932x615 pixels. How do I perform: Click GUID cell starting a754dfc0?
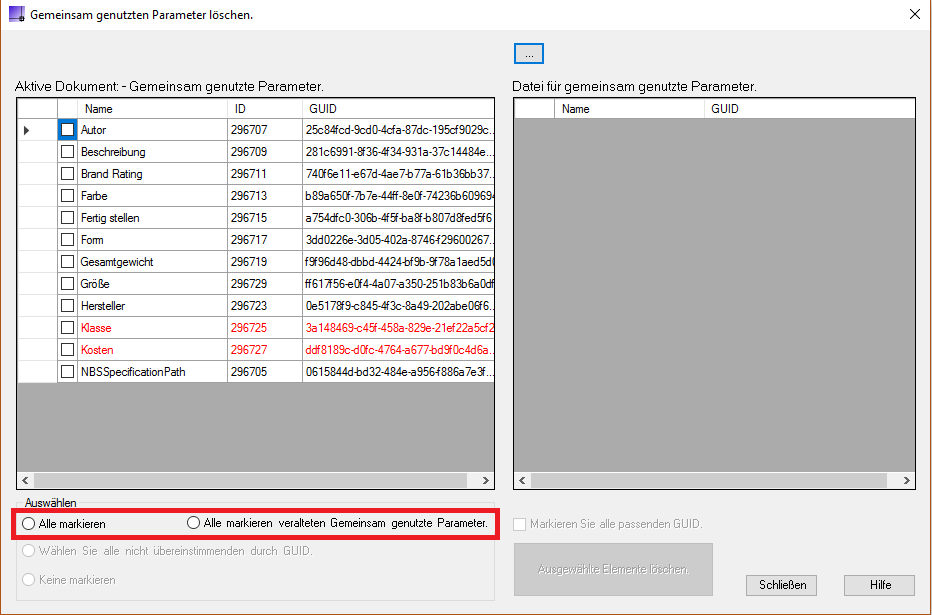click(398, 217)
